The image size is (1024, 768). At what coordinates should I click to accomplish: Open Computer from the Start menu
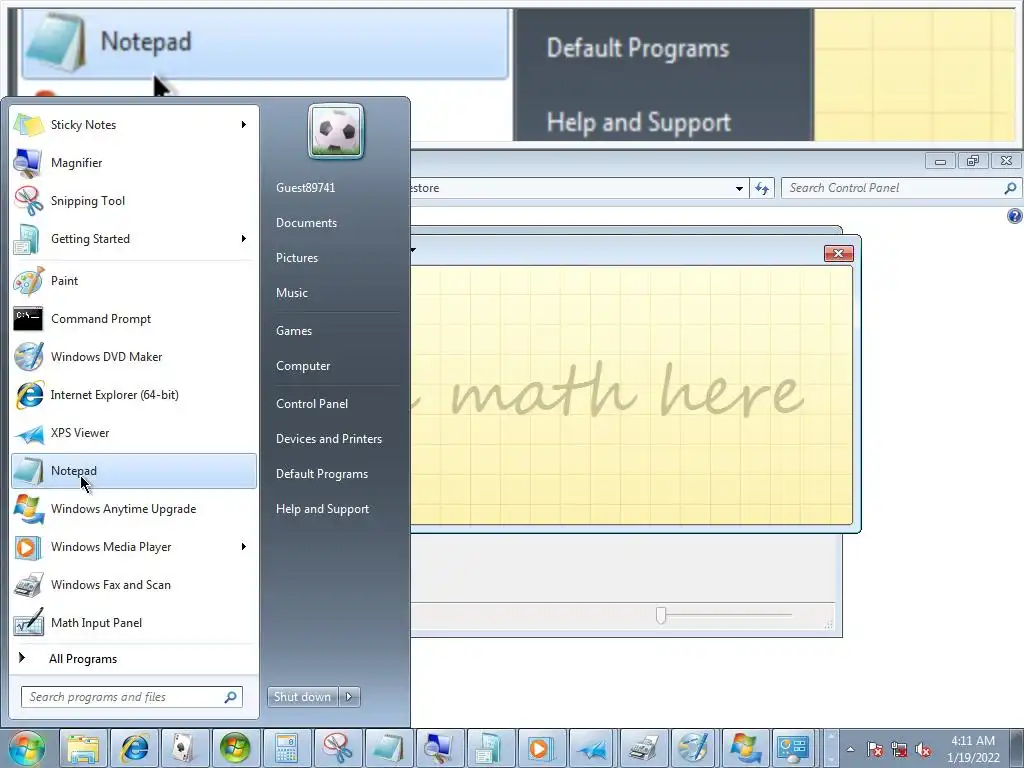click(x=303, y=366)
